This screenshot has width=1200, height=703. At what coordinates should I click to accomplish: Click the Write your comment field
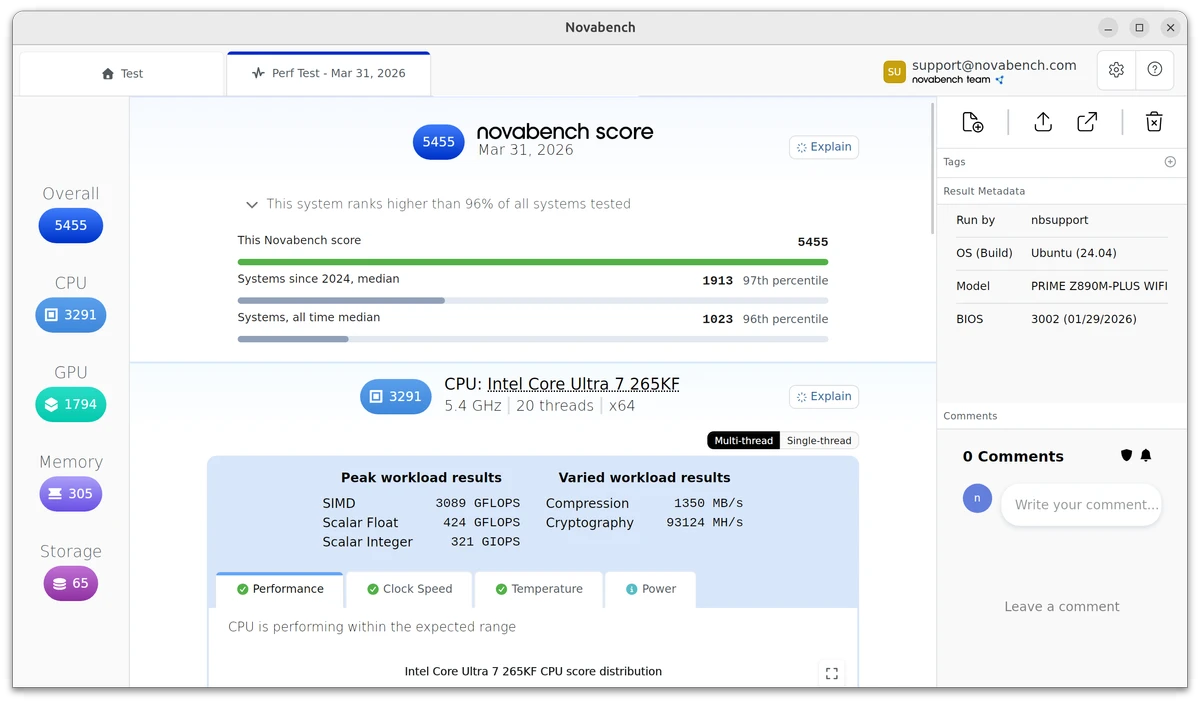pyautogui.click(x=1081, y=505)
